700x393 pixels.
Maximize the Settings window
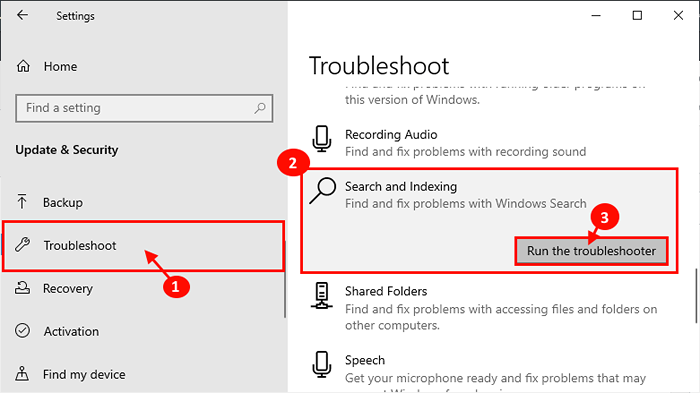point(637,16)
